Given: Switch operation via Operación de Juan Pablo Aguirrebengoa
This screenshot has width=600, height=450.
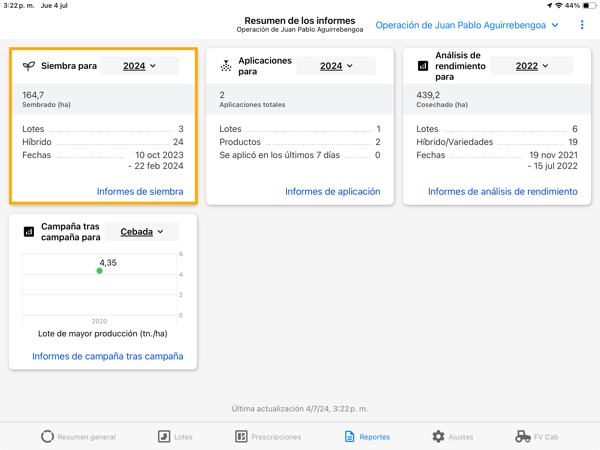Looking at the screenshot, I should point(467,25).
